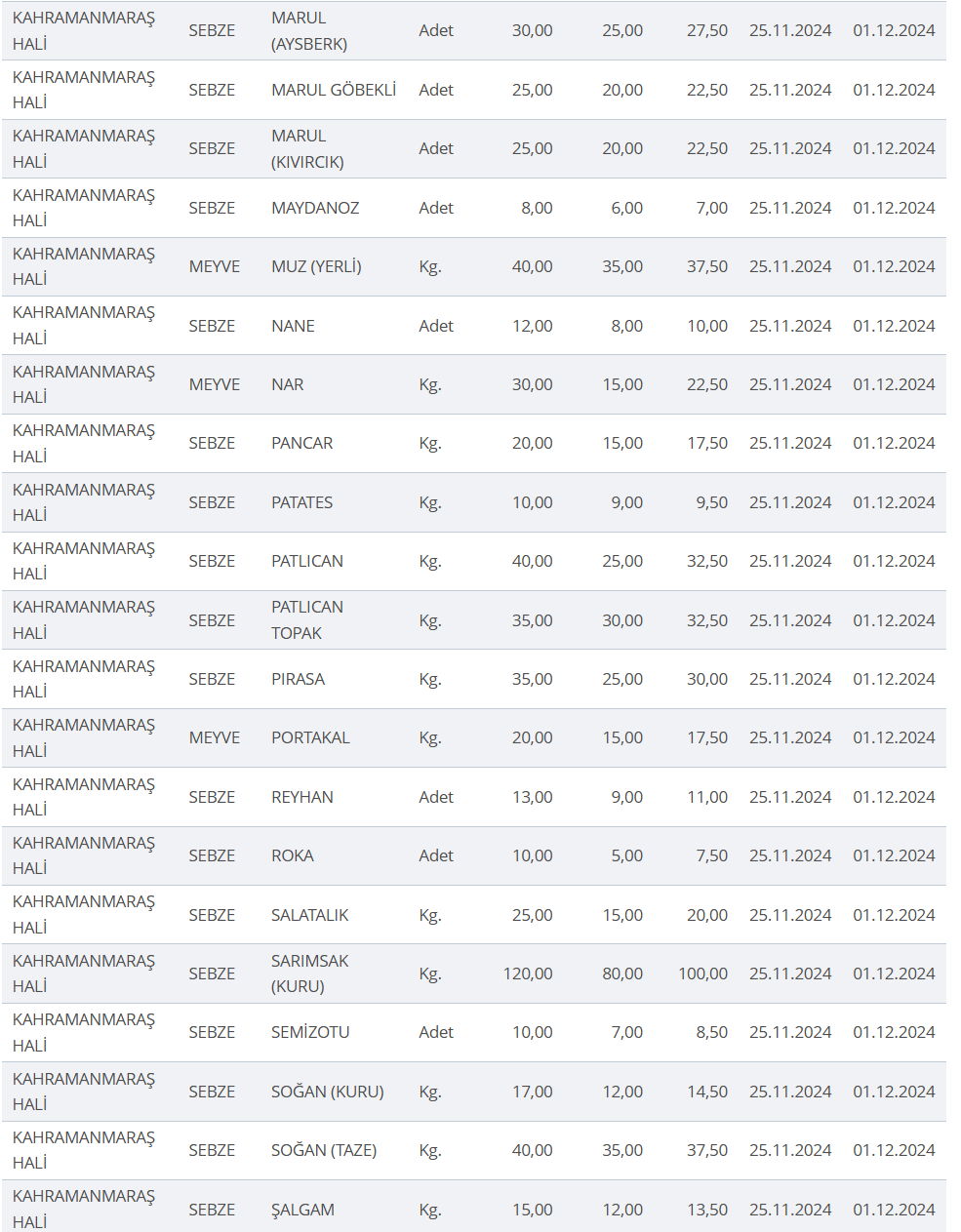
Task: Click the MARUL (AYSBERK) product cell
Action: [309, 31]
